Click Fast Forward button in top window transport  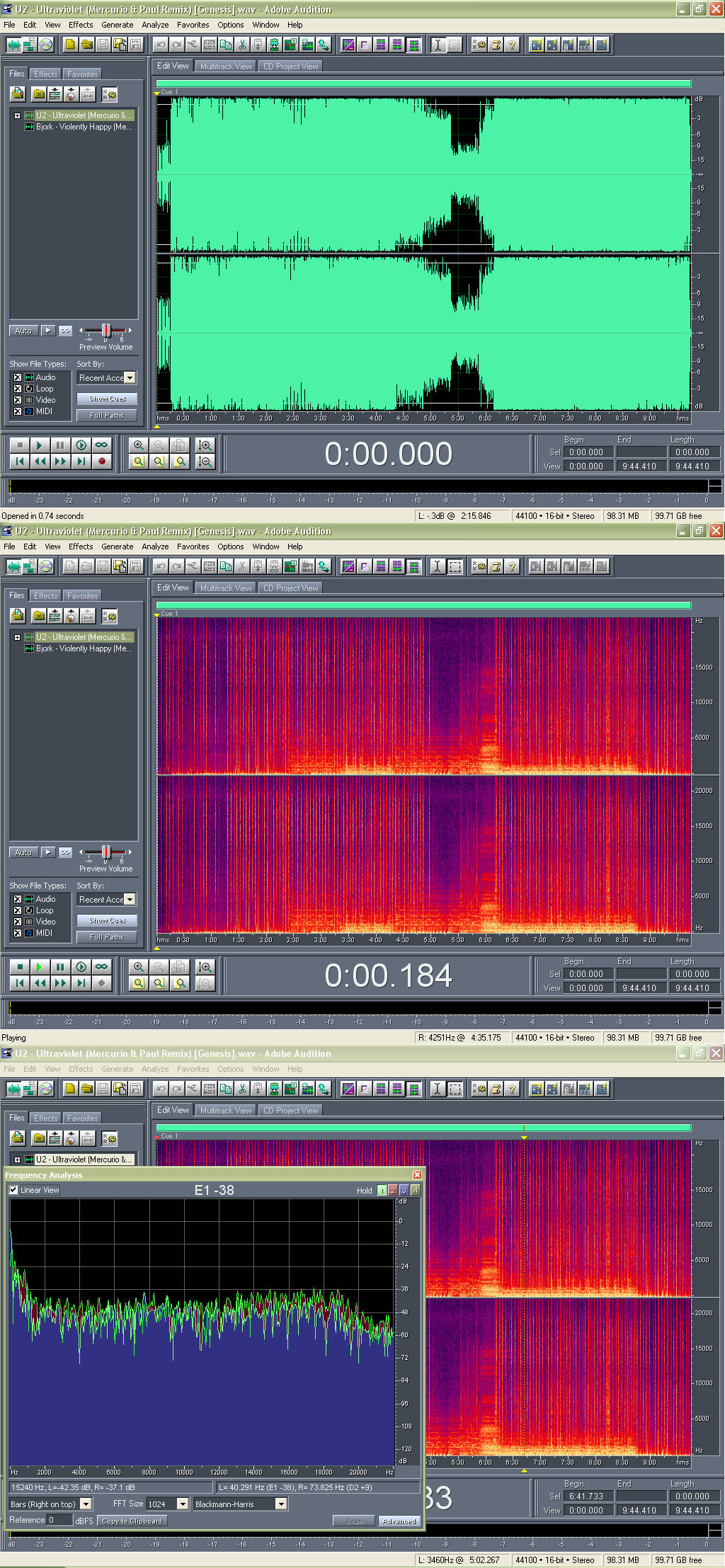60,461
